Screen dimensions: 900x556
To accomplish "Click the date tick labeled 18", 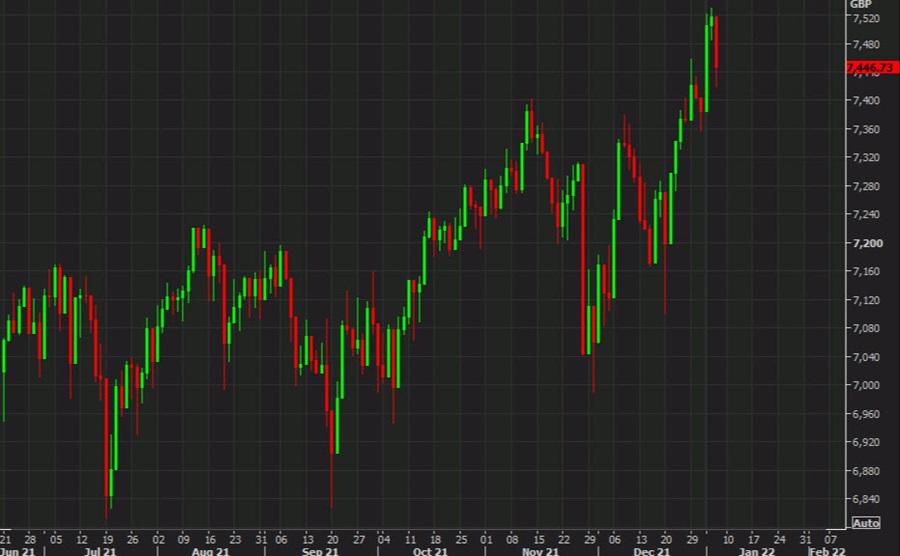I will pyautogui.click(x=436, y=539).
